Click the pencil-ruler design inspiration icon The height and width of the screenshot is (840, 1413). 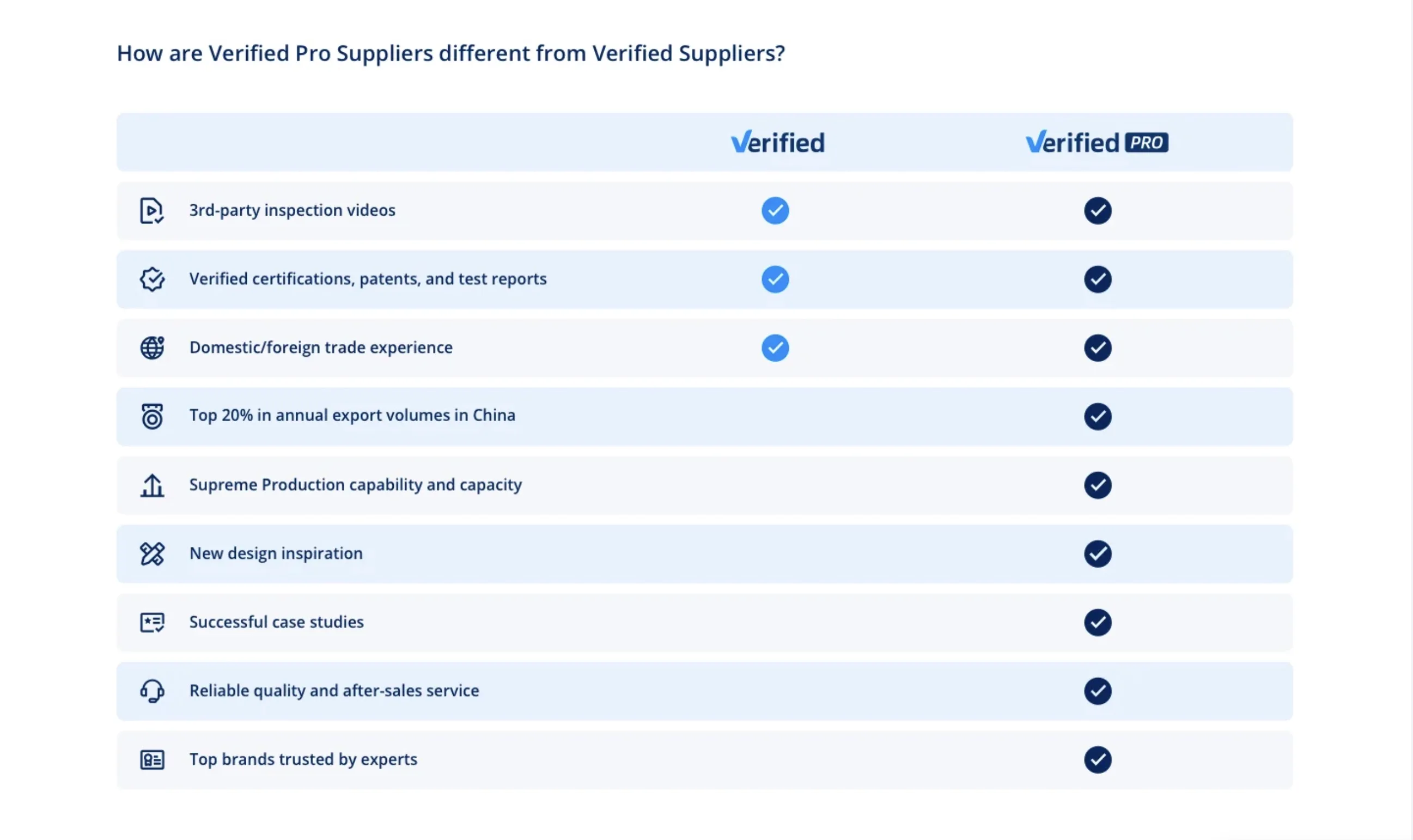(151, 553)
